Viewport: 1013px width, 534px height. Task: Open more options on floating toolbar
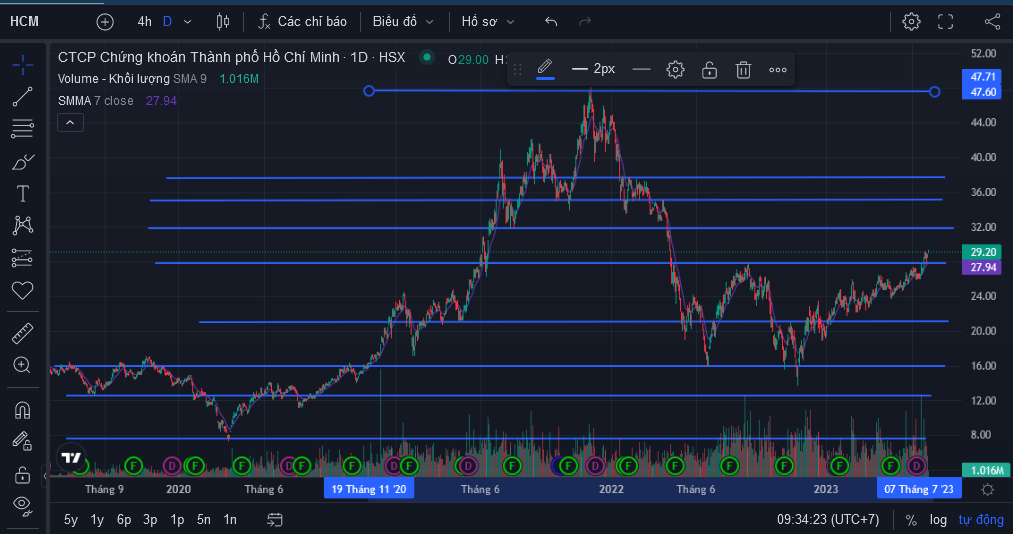pos(778,70)
